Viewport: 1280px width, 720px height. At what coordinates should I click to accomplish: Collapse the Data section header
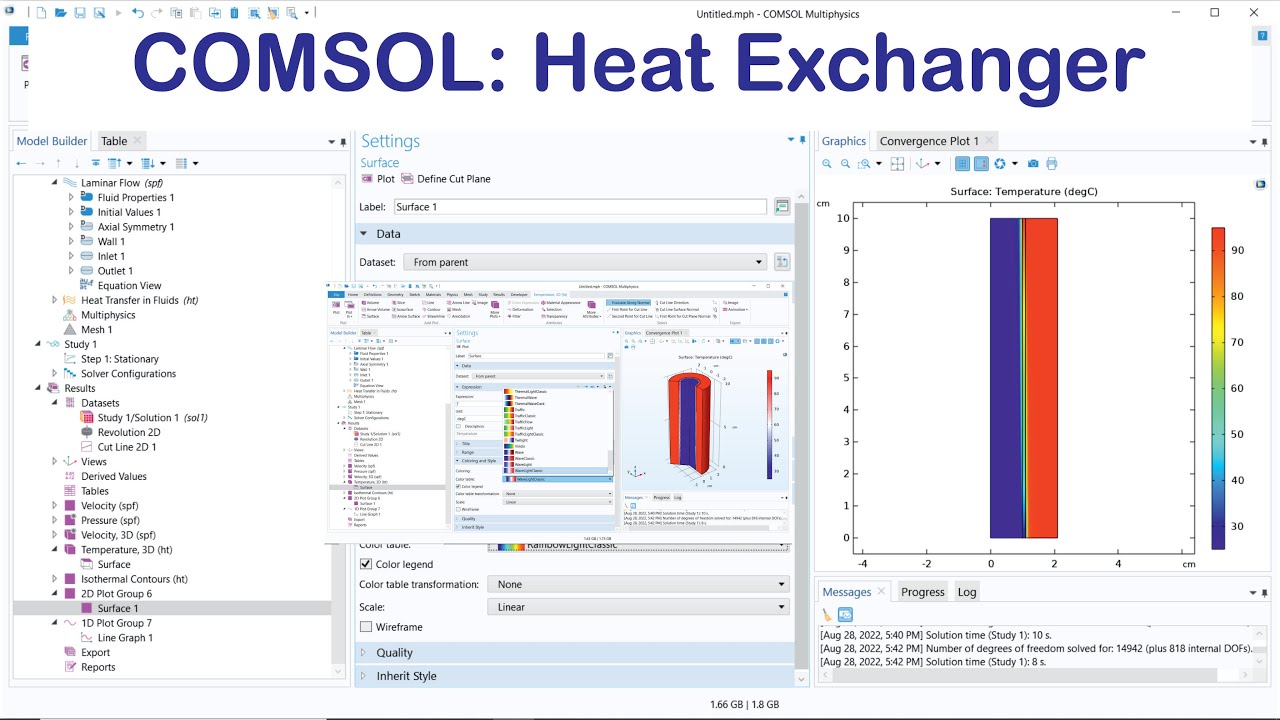[x=577, y=234]
